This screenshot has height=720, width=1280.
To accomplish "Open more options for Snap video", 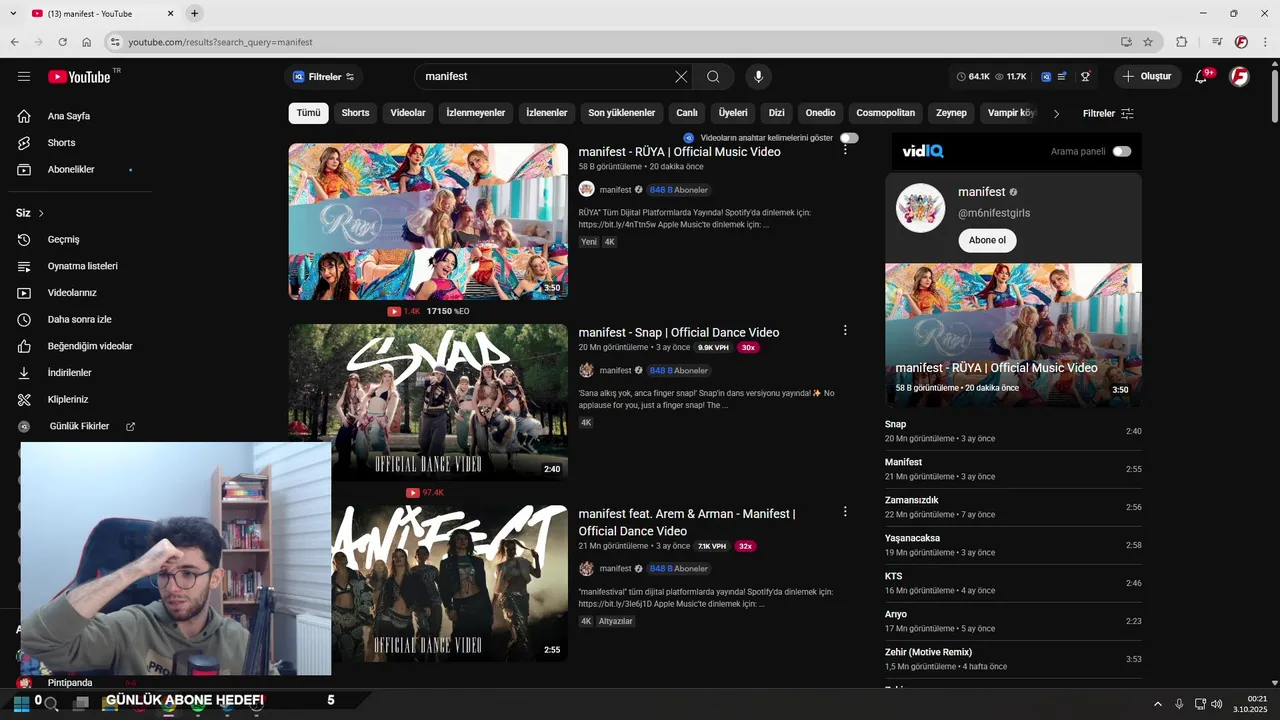I will (x=845, y=330).
